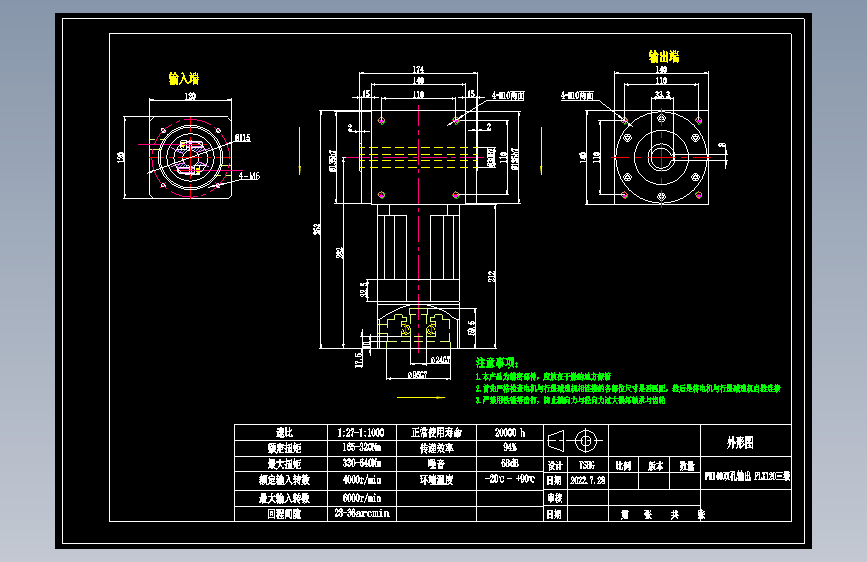The image size is (867, 562).
Task: Click the 设计 label in title block
Action: [555, 466]
